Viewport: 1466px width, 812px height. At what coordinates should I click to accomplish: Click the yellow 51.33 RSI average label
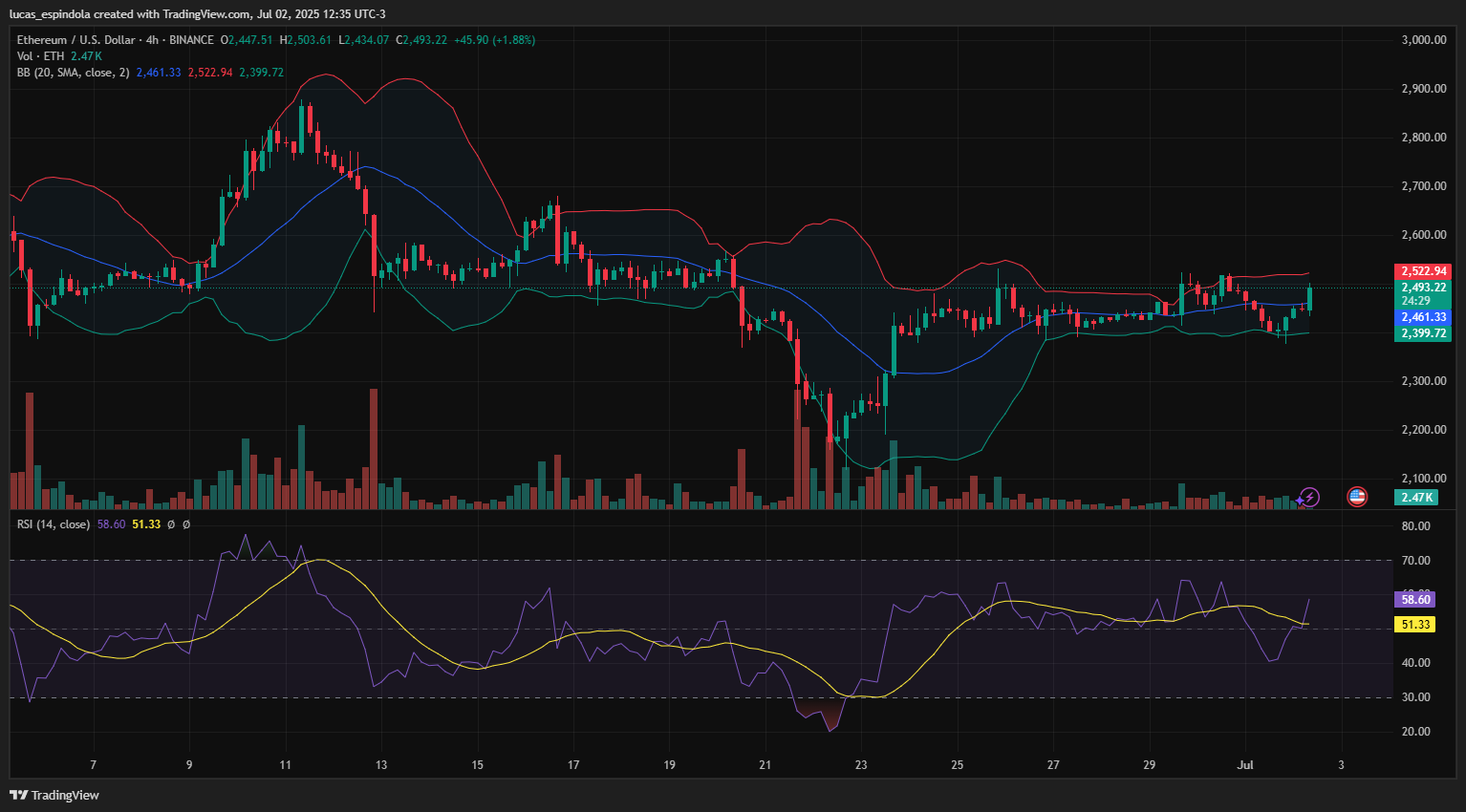pos(1415,625)
